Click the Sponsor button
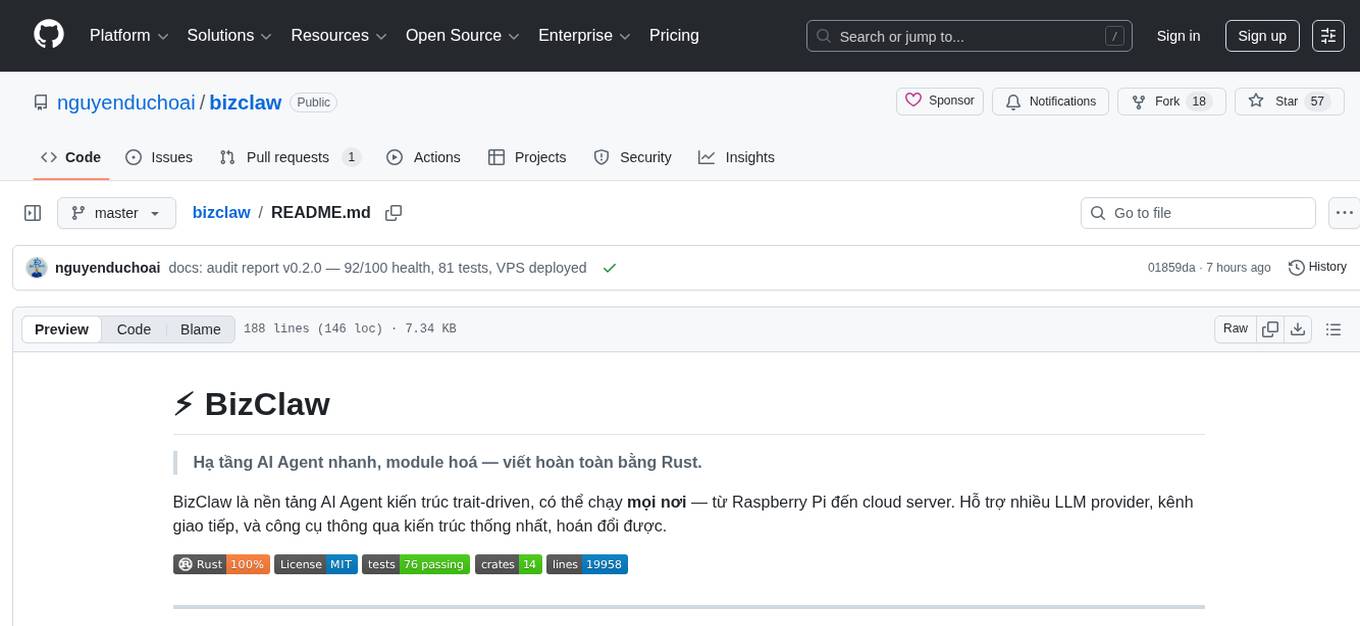This screenshot has height=626, width=1360. 939,100
